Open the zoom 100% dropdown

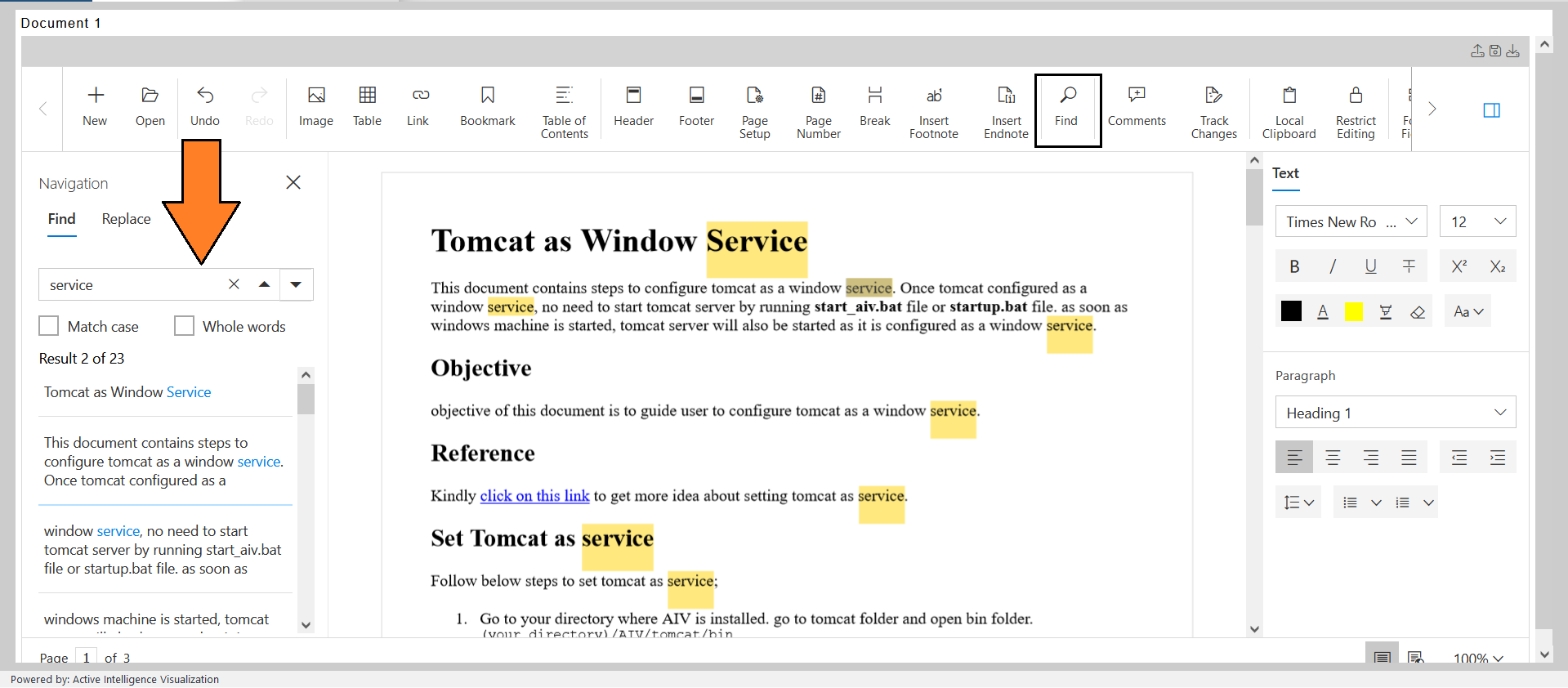pos(1478,659)
